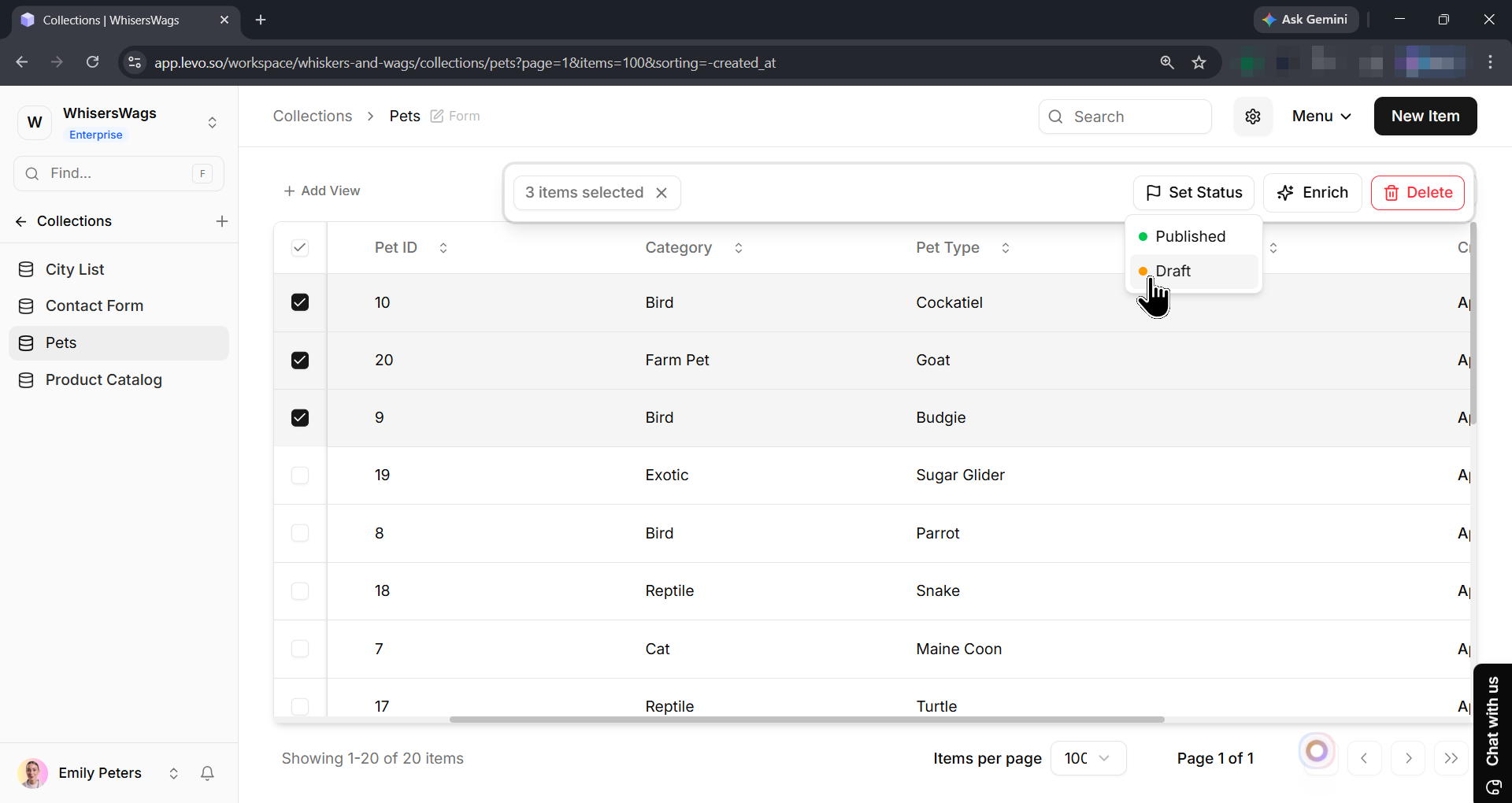
Task: Uncheck the row for Pet ID 10
Action: (300, 302)
